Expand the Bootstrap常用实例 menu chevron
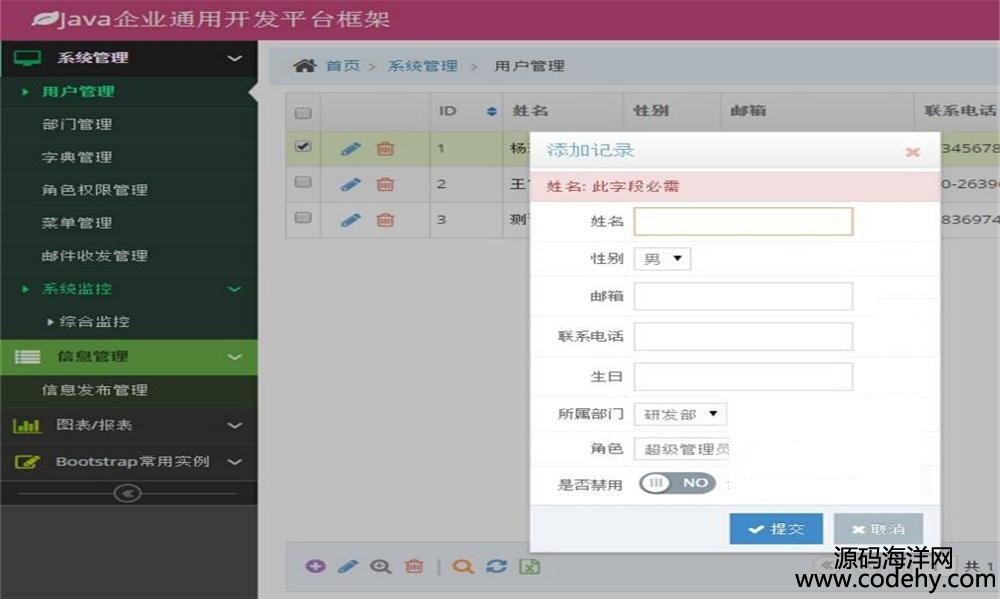Viewport: 1000px width, 599px height. pos(235,461)
